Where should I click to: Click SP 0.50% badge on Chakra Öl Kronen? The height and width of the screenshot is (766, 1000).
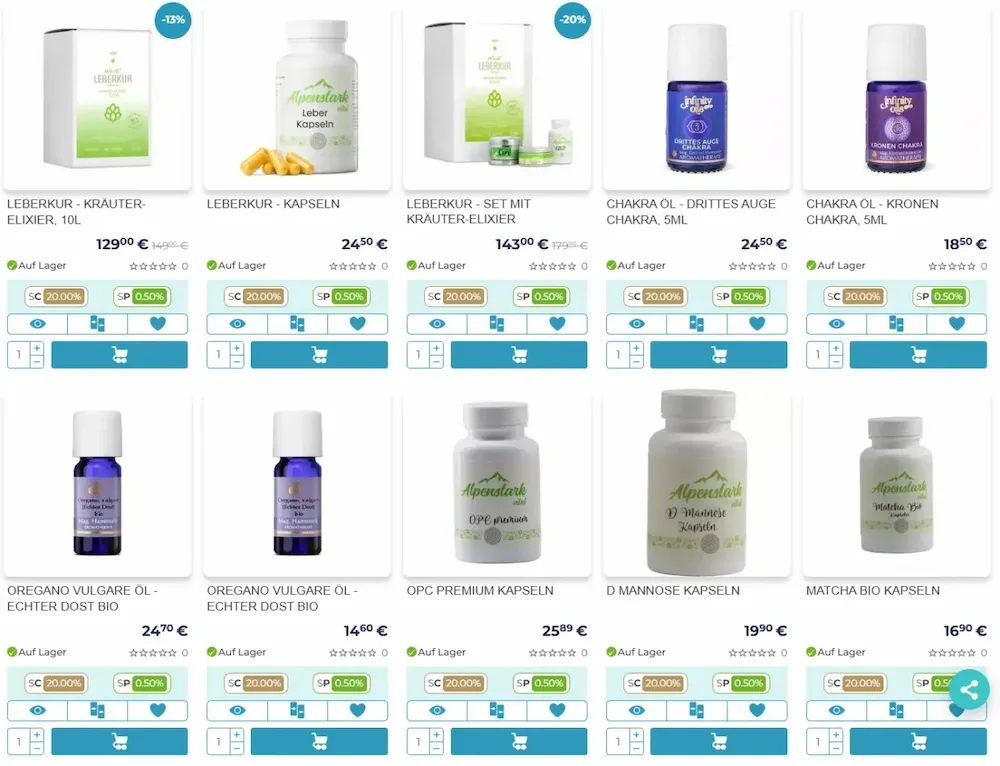click(x=941, y=297)
